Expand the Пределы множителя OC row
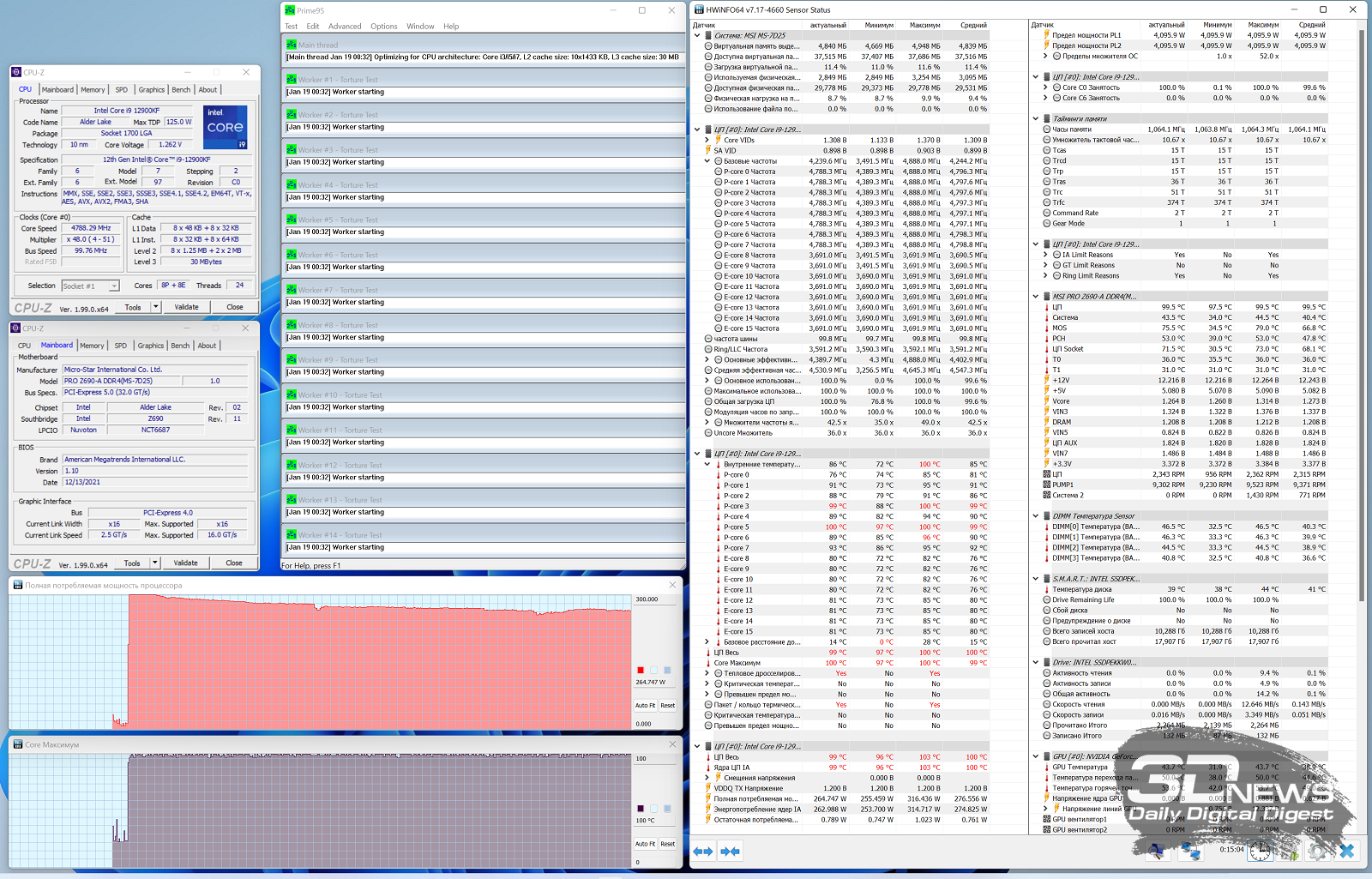Viewport: 1372px width, 879px height. pyautogui.click(x=1046, y=57)
